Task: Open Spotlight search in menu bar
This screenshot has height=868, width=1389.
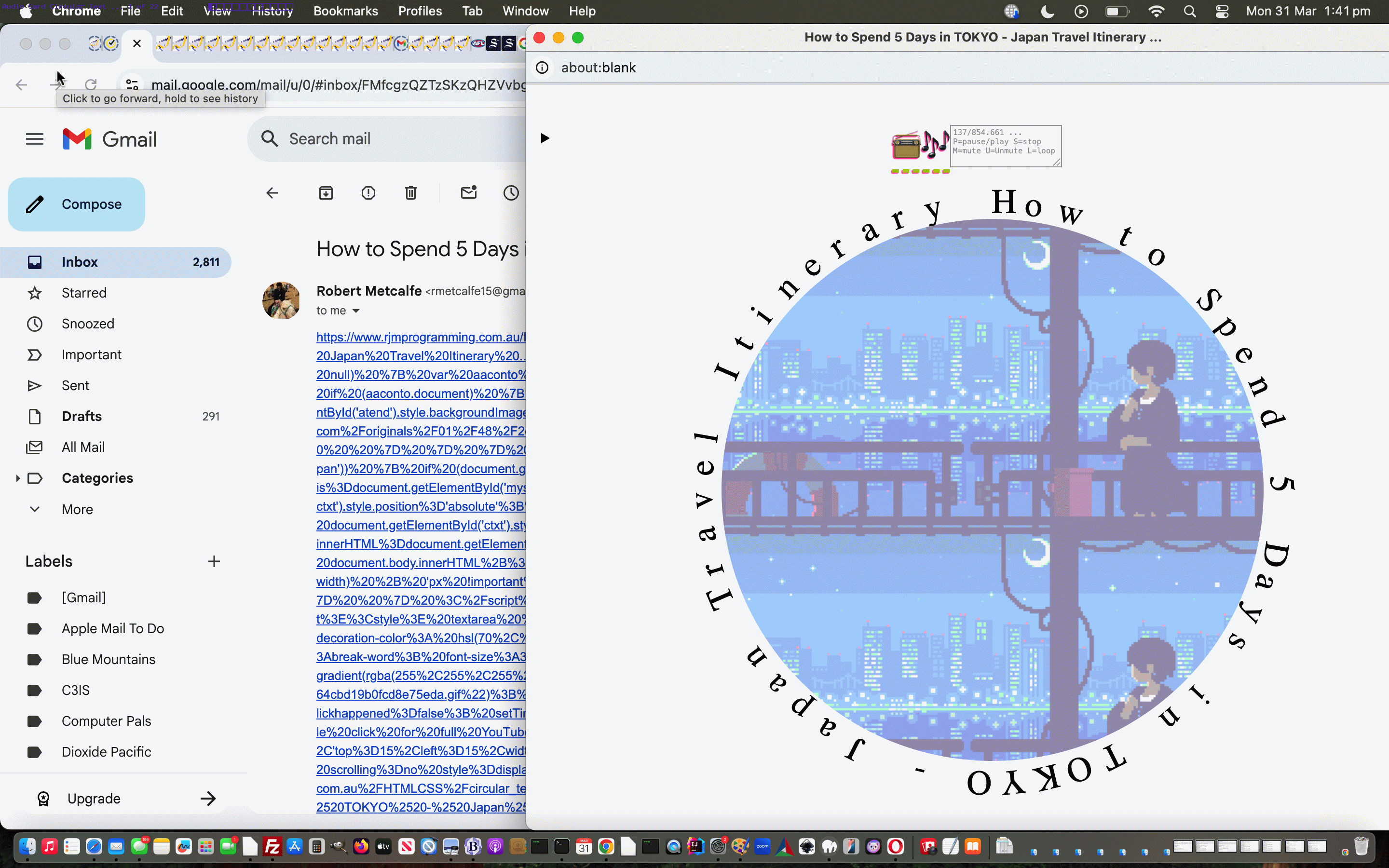Action: click(x=1189, y=11)
